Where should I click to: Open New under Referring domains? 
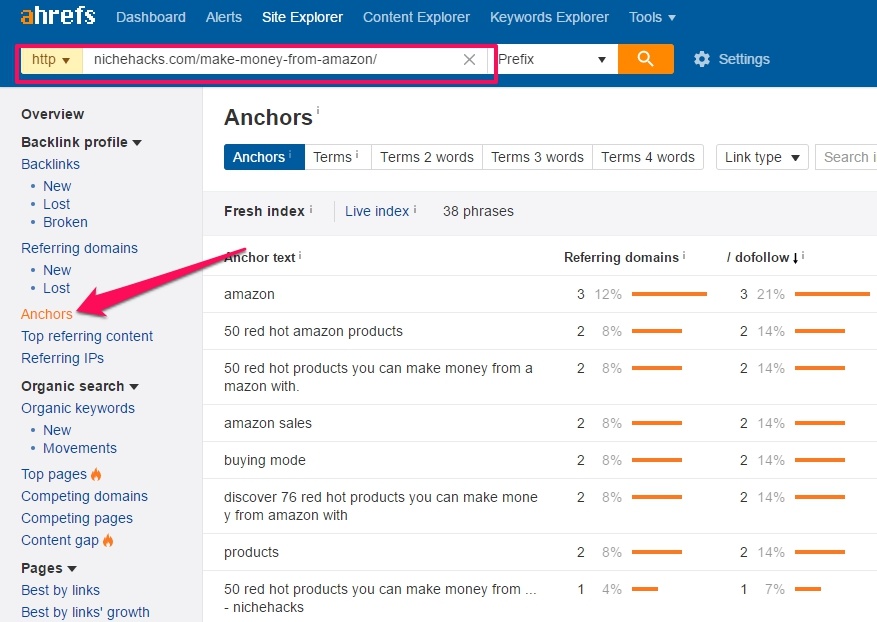tap(57, 270)
